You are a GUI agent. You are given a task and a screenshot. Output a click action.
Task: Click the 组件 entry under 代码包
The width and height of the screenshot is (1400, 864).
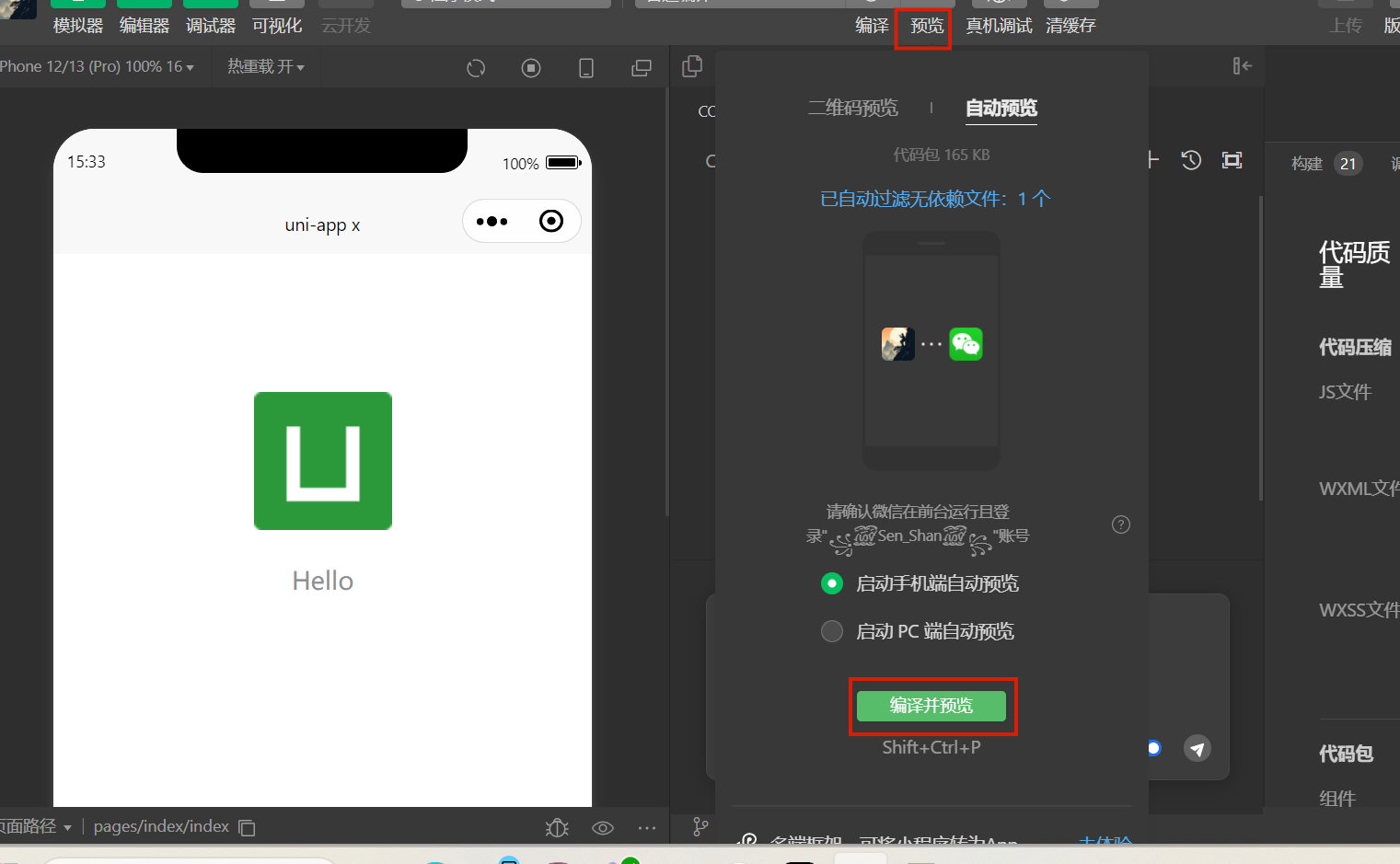pos(1337,798)
